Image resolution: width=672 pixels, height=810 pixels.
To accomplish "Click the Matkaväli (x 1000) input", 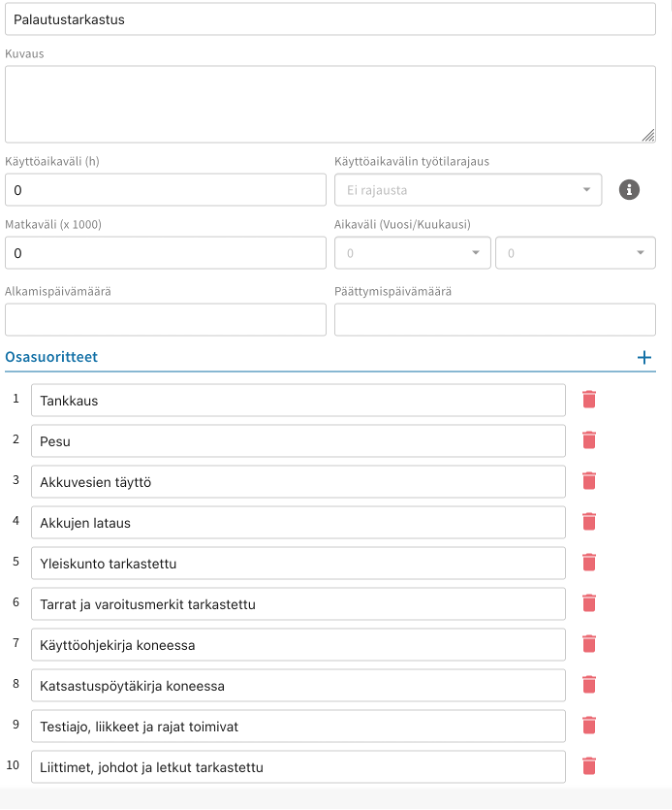I will (x=166, y=253).
